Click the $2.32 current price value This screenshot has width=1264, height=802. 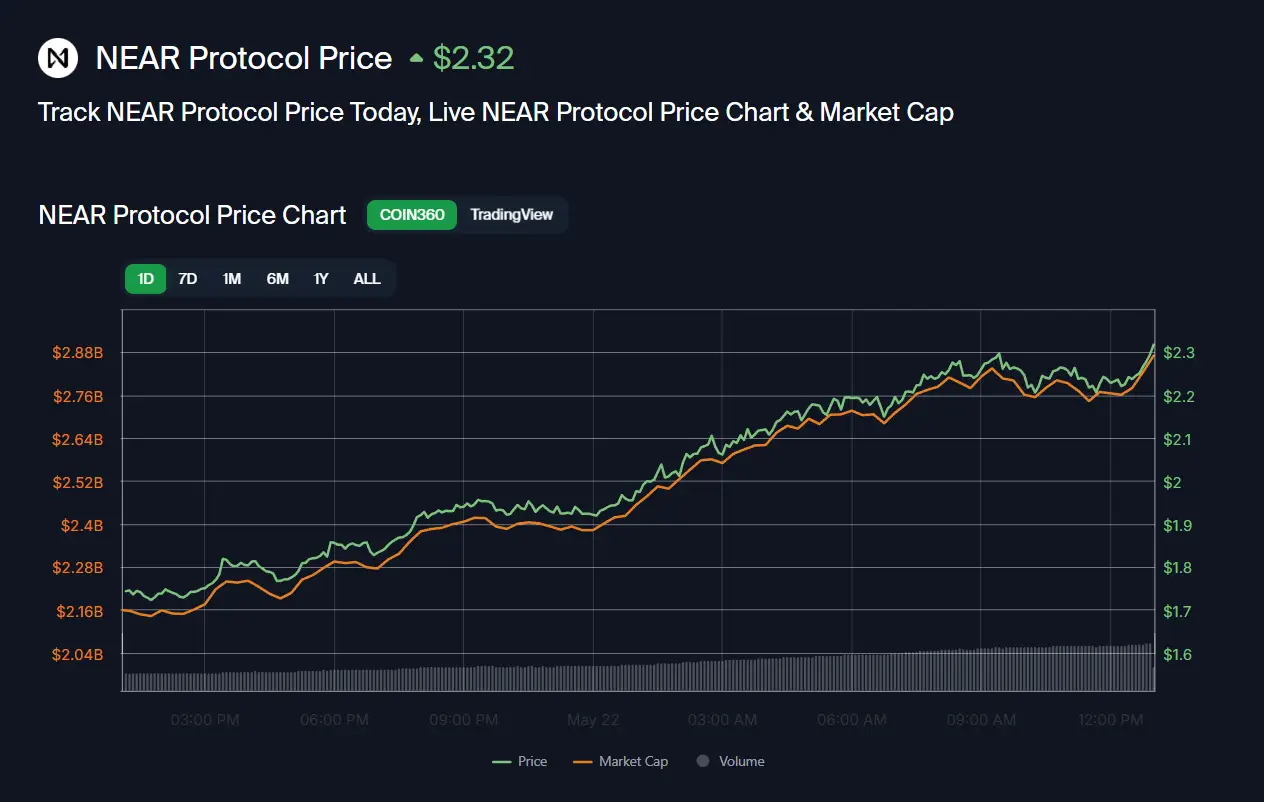(474, 58)
